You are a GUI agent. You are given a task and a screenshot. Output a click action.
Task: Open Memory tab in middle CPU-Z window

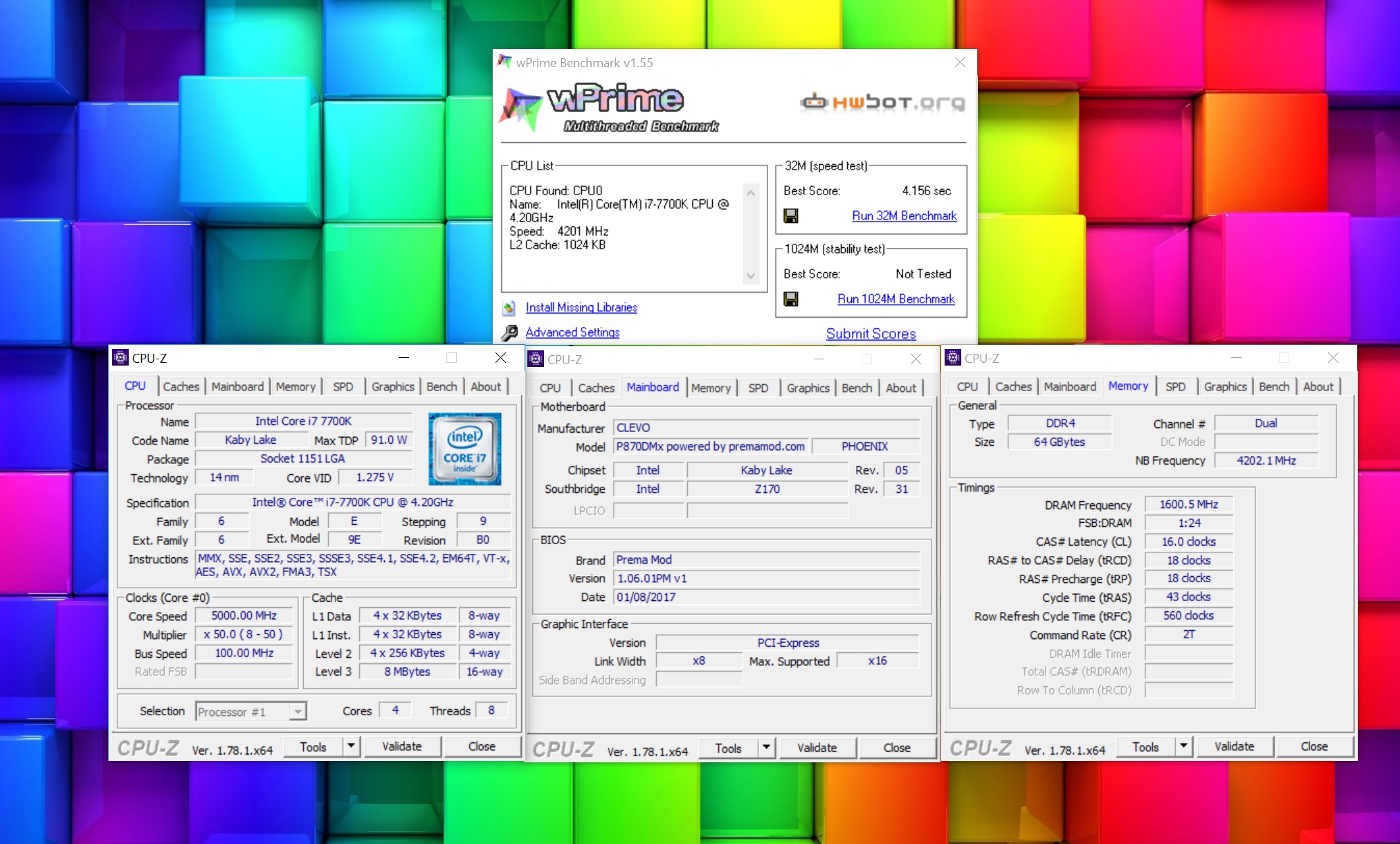[x=711, y=388]
